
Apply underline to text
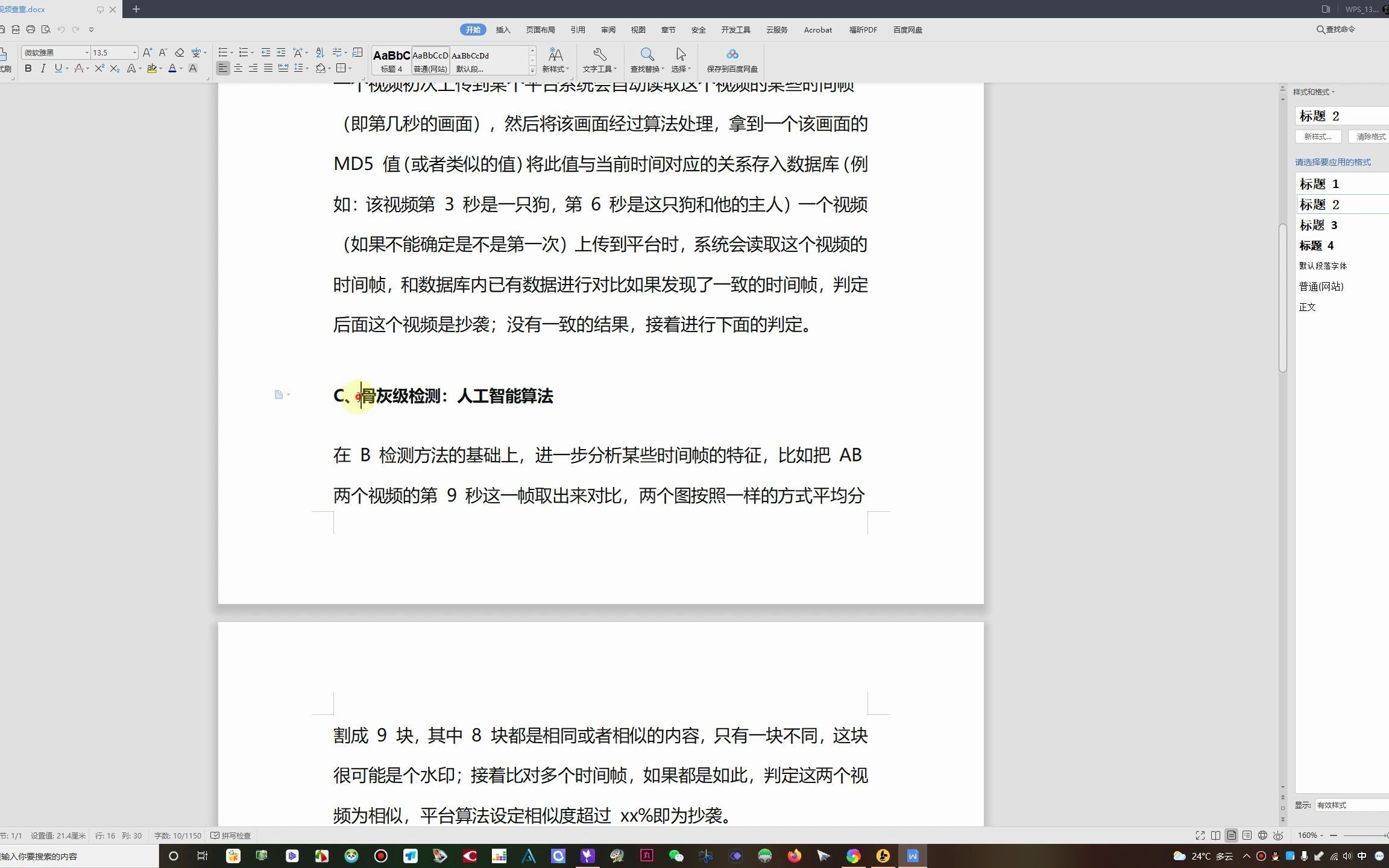(x=58, y=69)
